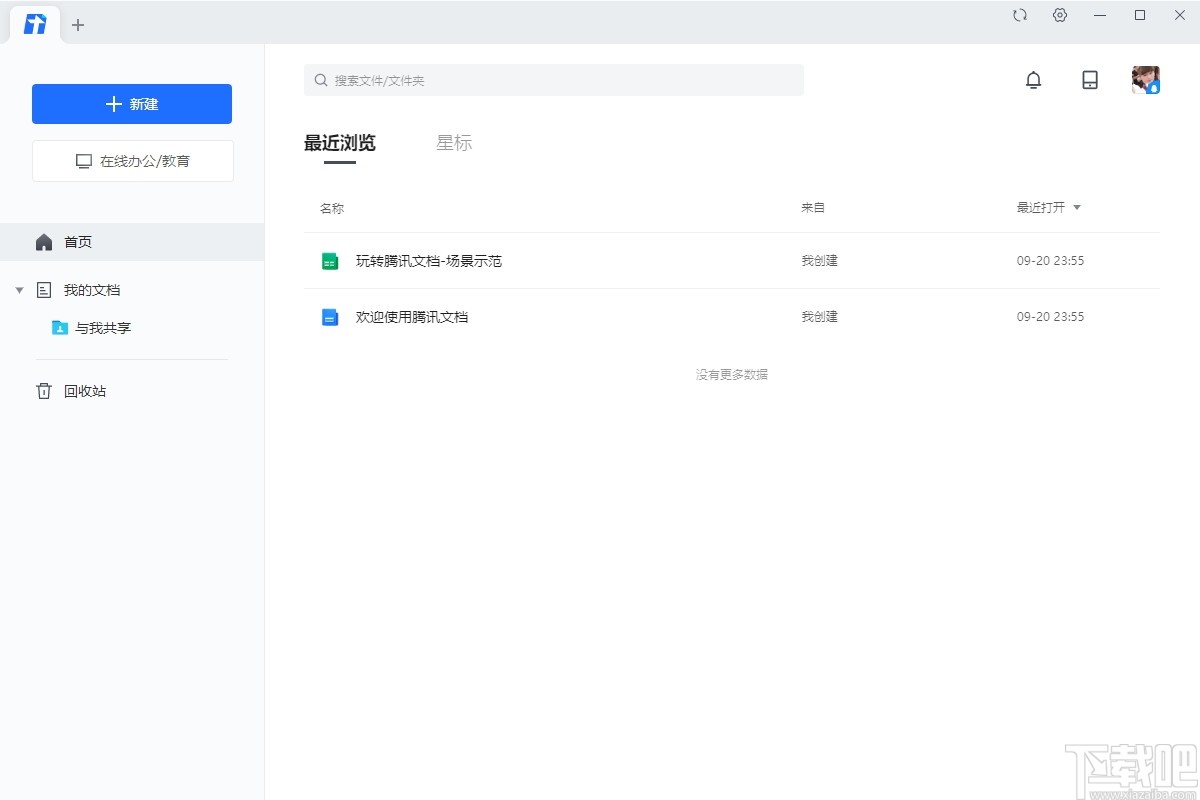Image resolution: width=1200 pixels, height=800 pixels.
Task: Open the document 欢迎使用腾讯文档
Action: (x=414, y=317)
